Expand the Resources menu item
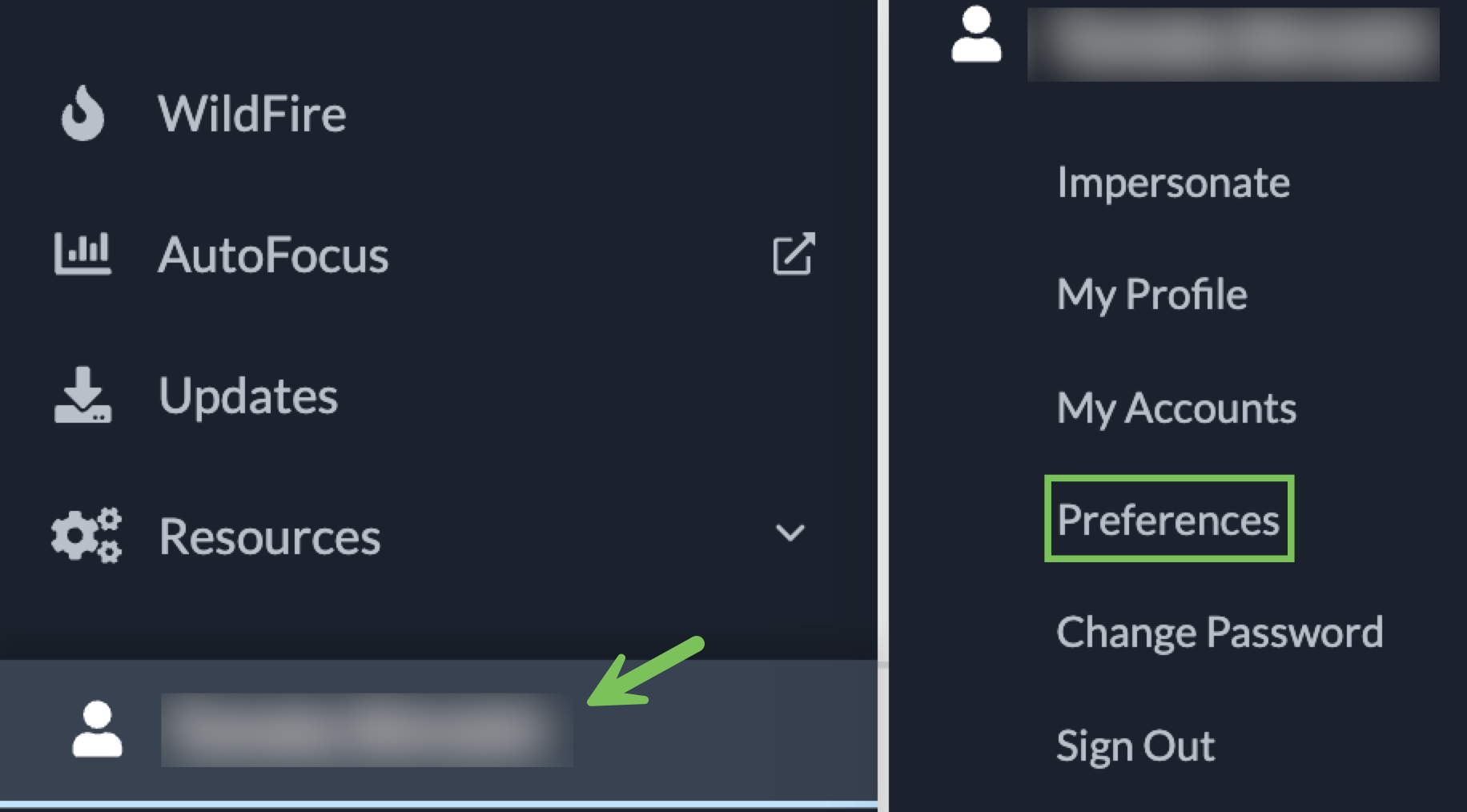This screenshot has height=812, width=1467. point(270,536)
